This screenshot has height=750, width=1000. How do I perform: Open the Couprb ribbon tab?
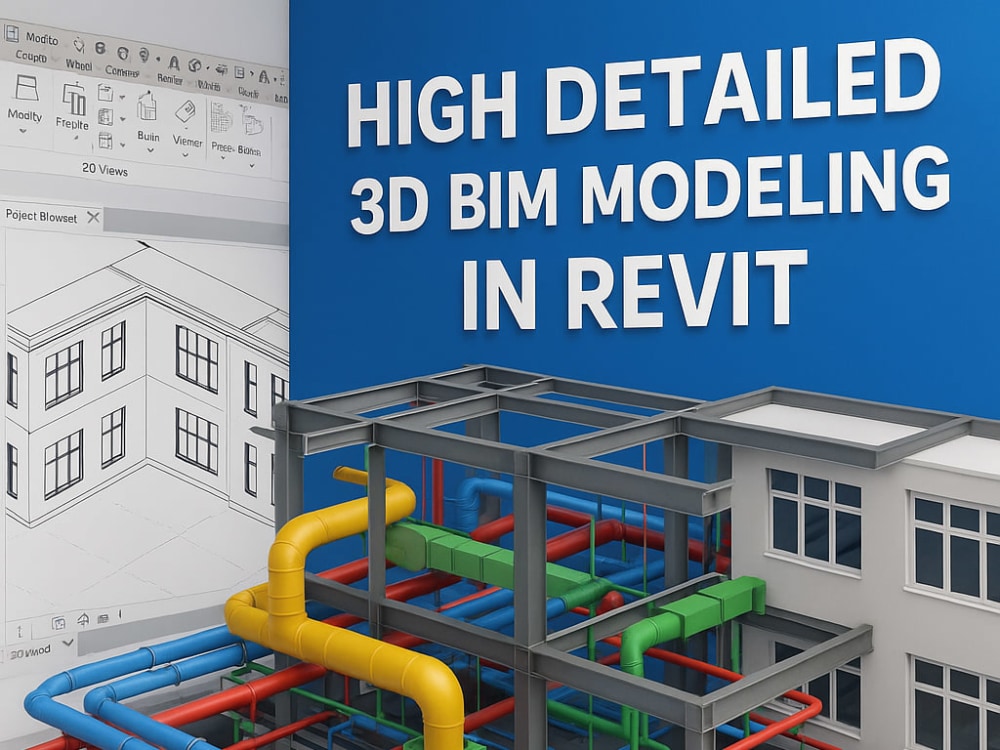pyautogui.click(x=31, y=56)
